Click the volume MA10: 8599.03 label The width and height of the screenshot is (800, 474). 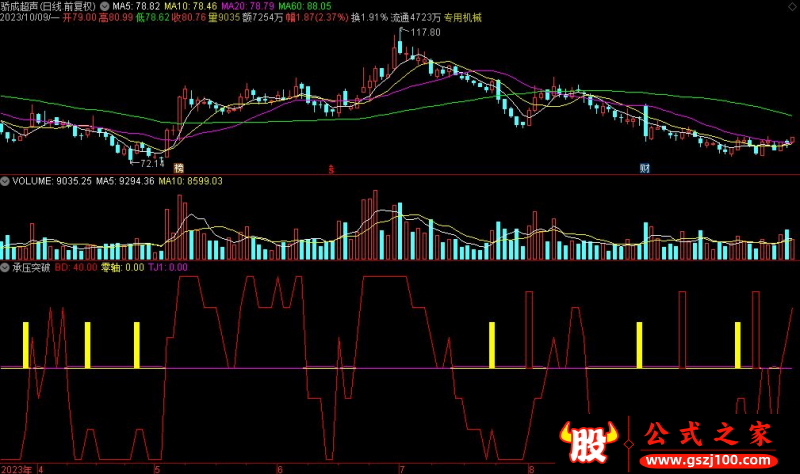190,181
